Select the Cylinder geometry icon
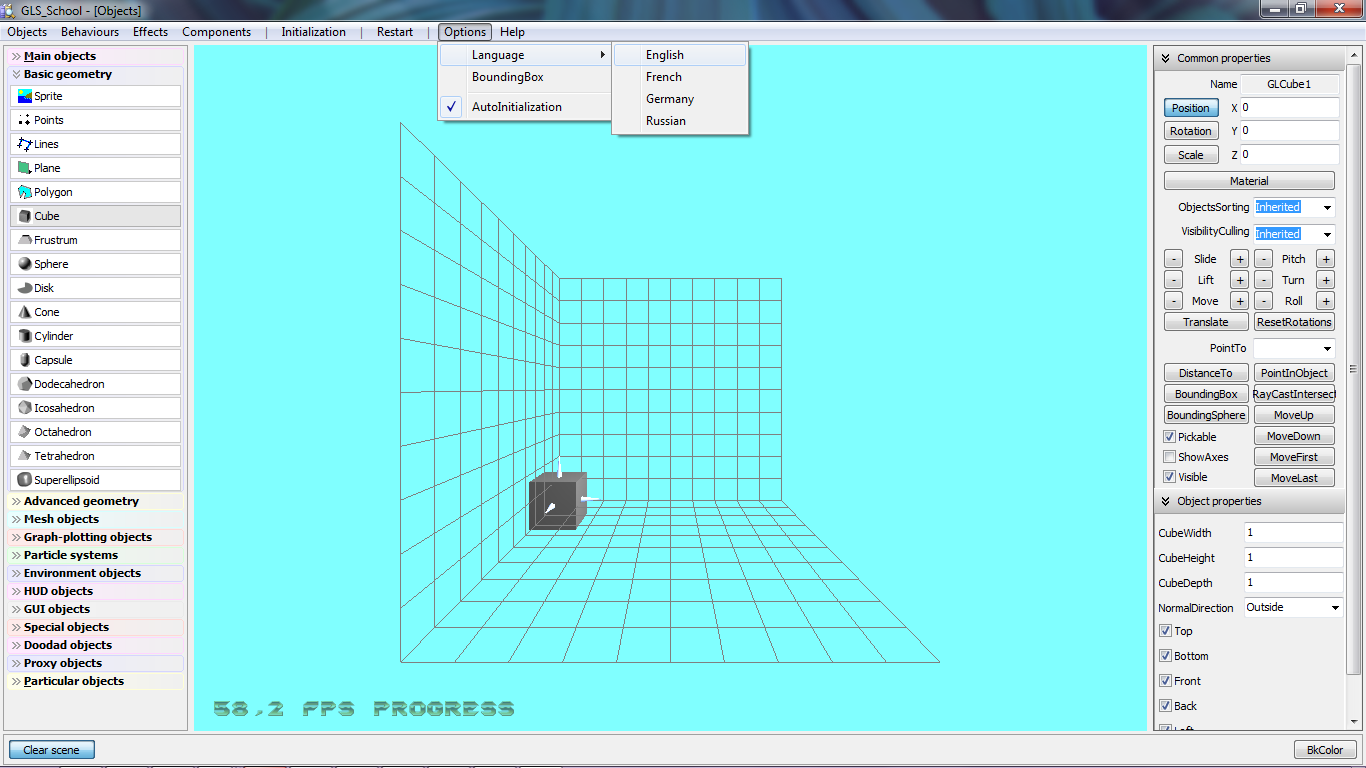Screen dimensions: 1366x768 (x=25, y=336)
